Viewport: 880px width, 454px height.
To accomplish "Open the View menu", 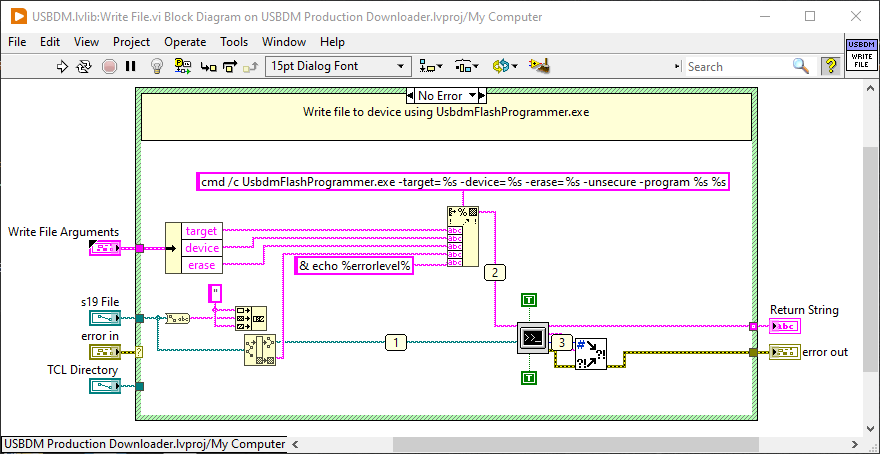I will [86, 42].
